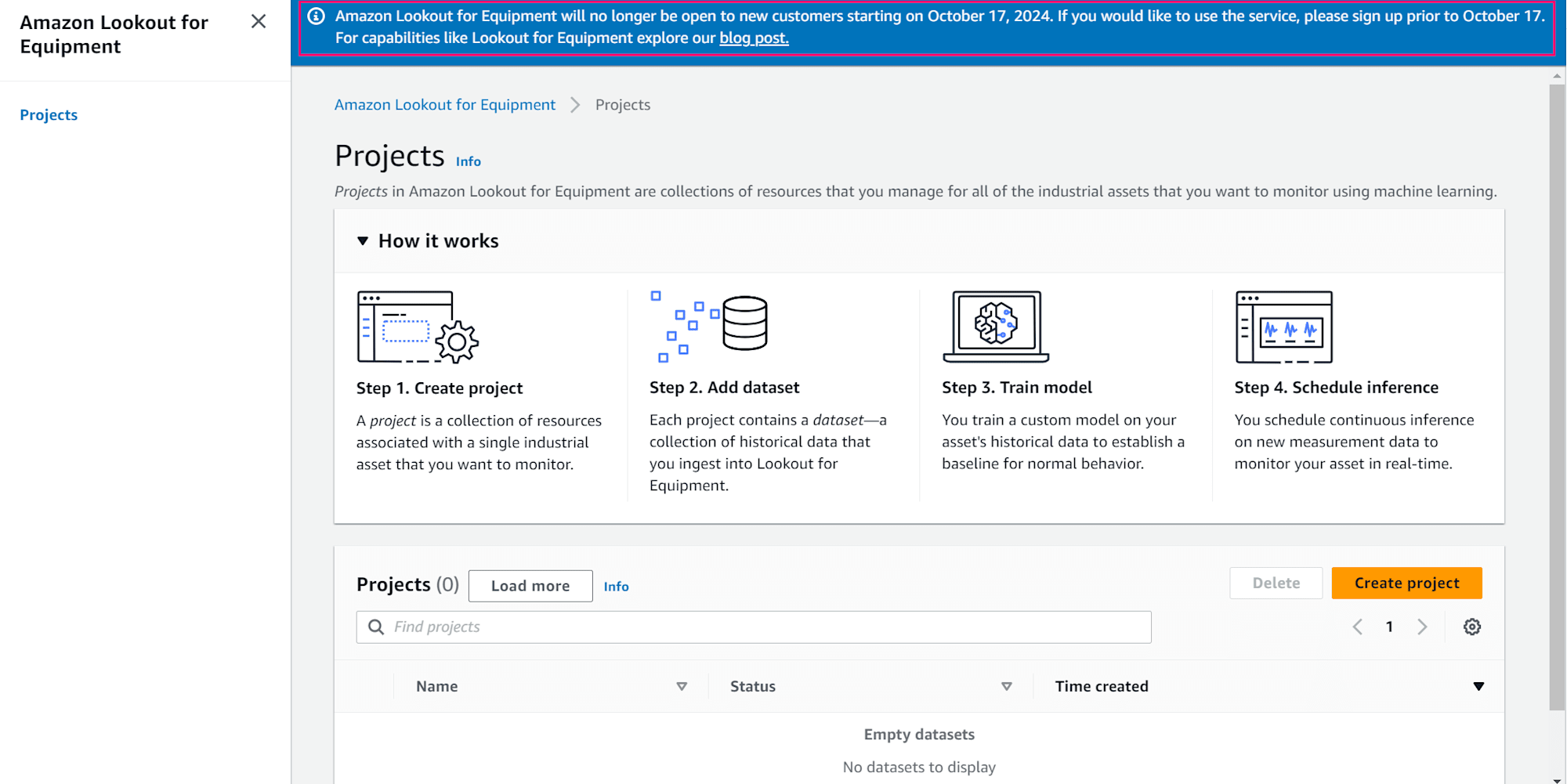Click the search magnifier icon

pyautogui.click(x=376, y=627)
